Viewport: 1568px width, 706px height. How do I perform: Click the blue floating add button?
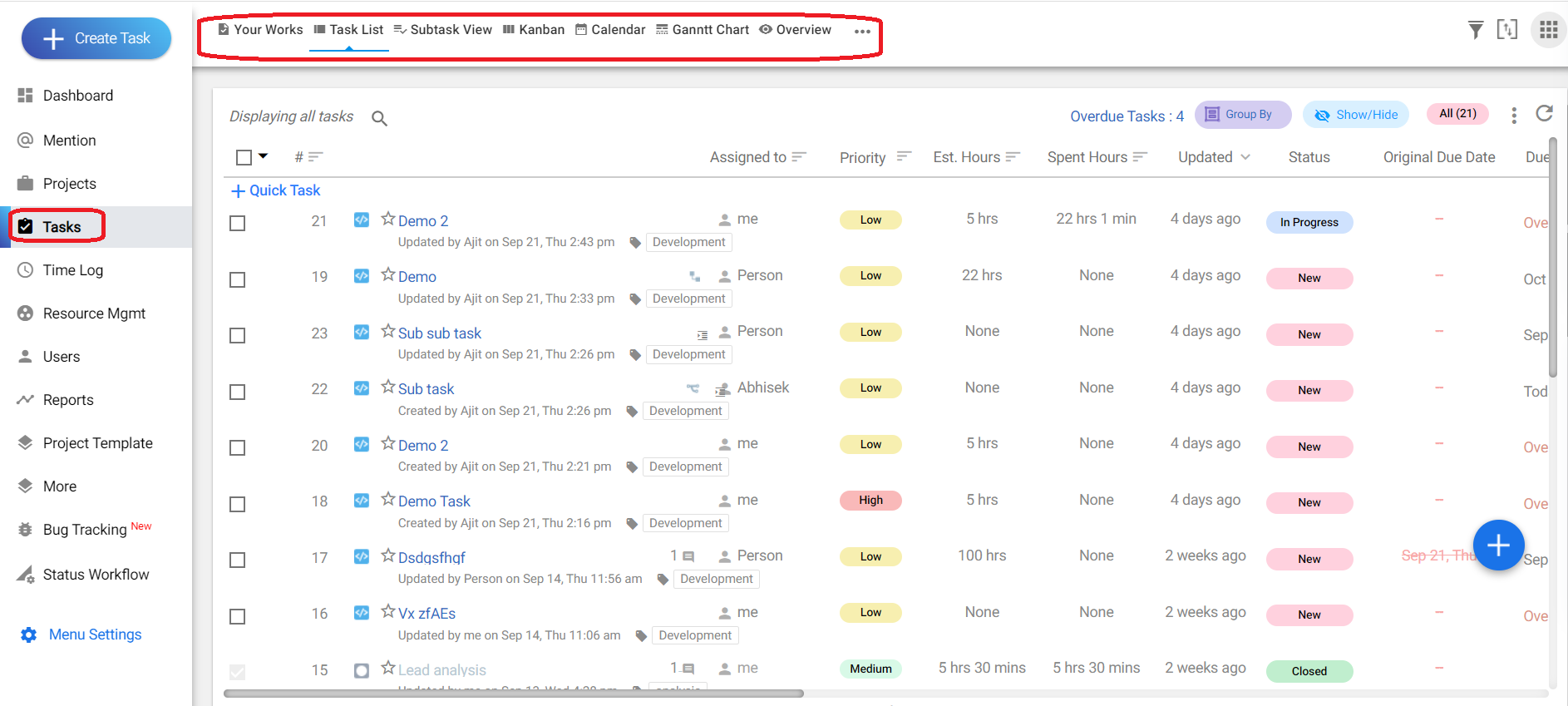1498,545
